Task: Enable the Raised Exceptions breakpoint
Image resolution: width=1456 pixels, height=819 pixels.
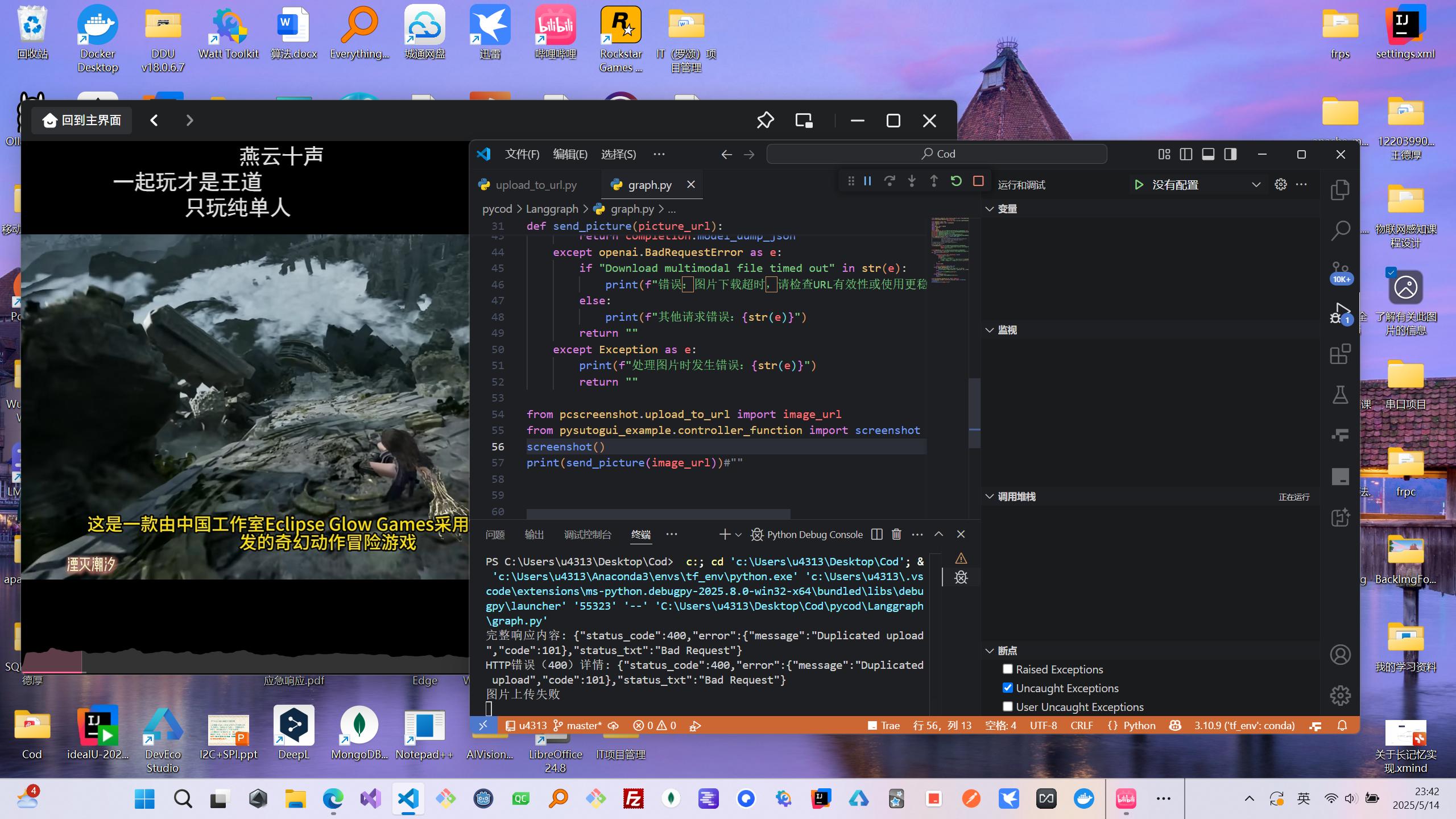Action: point(1007,669)
